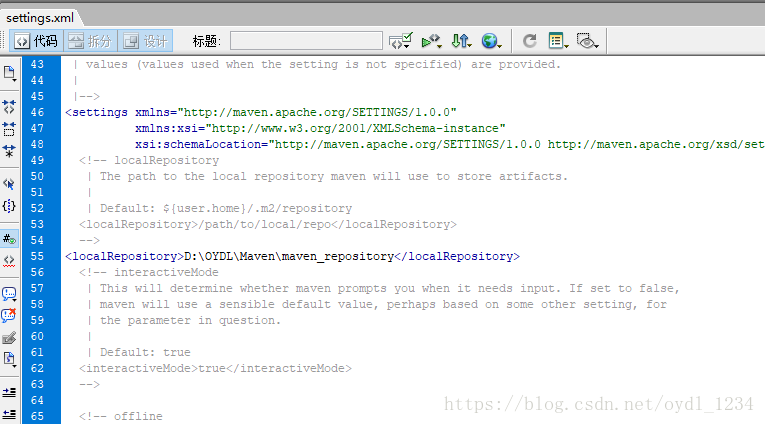Open the debug in browser menu icon

click(x=432, y=41)
